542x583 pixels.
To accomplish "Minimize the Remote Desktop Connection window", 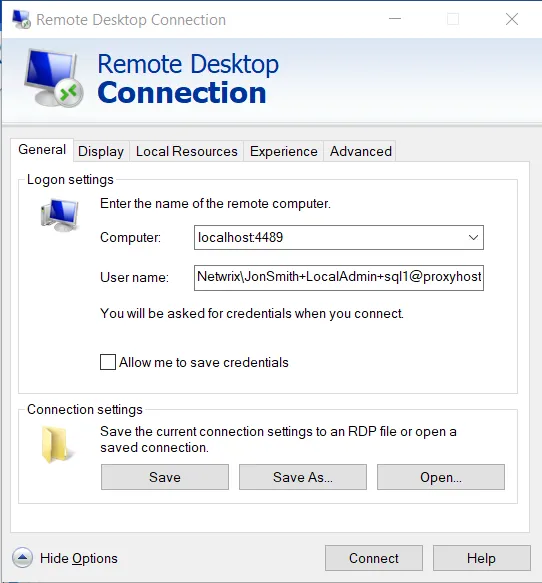I will (395, 19).
